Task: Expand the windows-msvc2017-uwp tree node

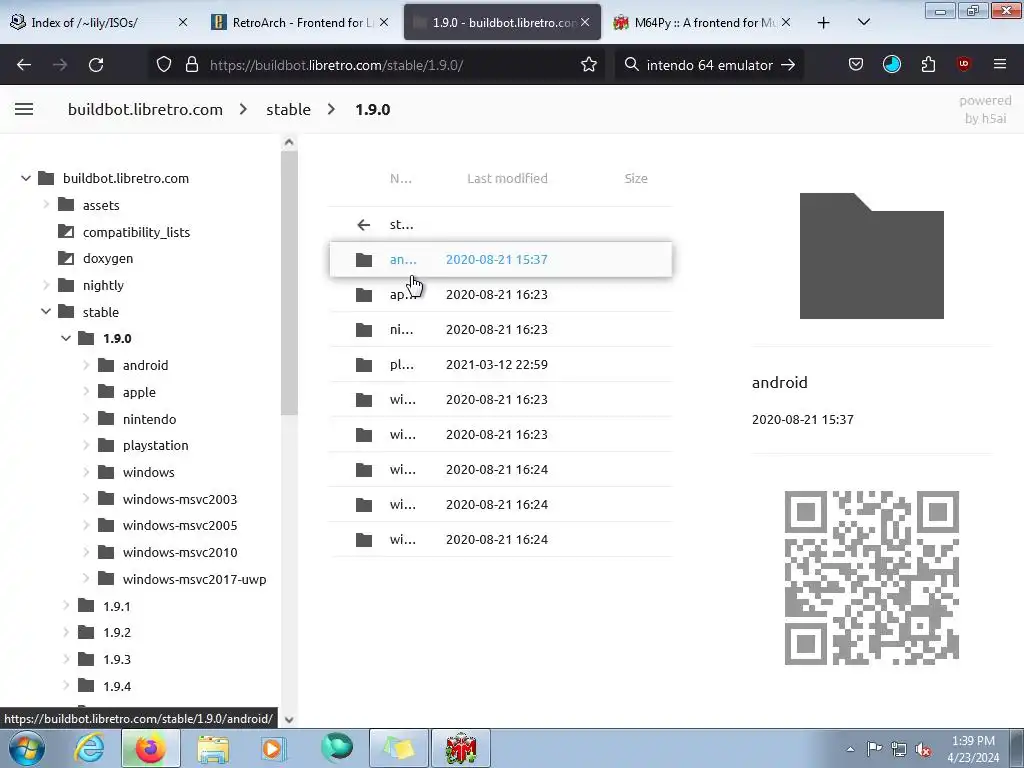Action: click(x=86, y=579)
